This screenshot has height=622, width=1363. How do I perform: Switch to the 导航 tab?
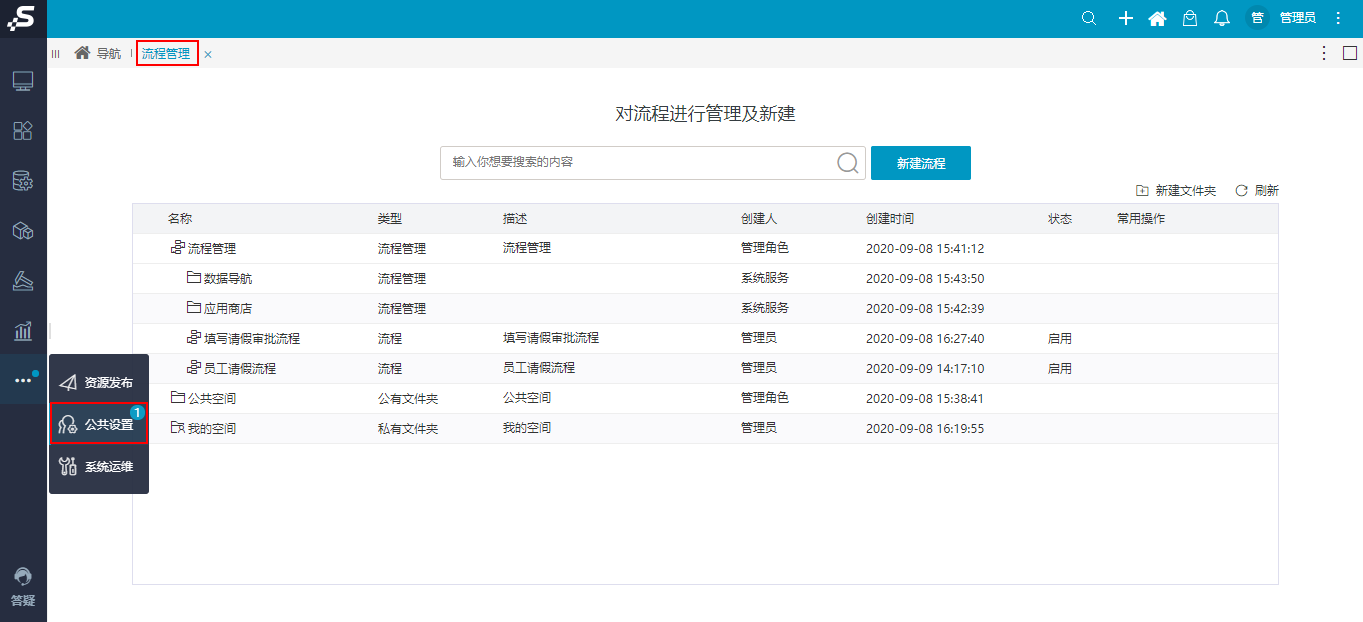(98, 54)
